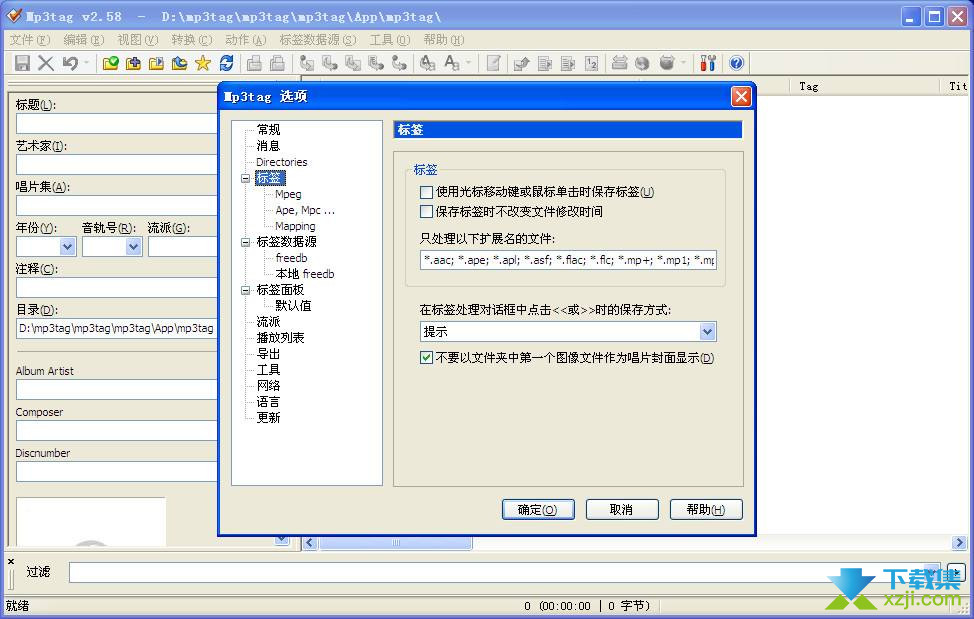Click the Quick actions single A icon

(452, 63)
